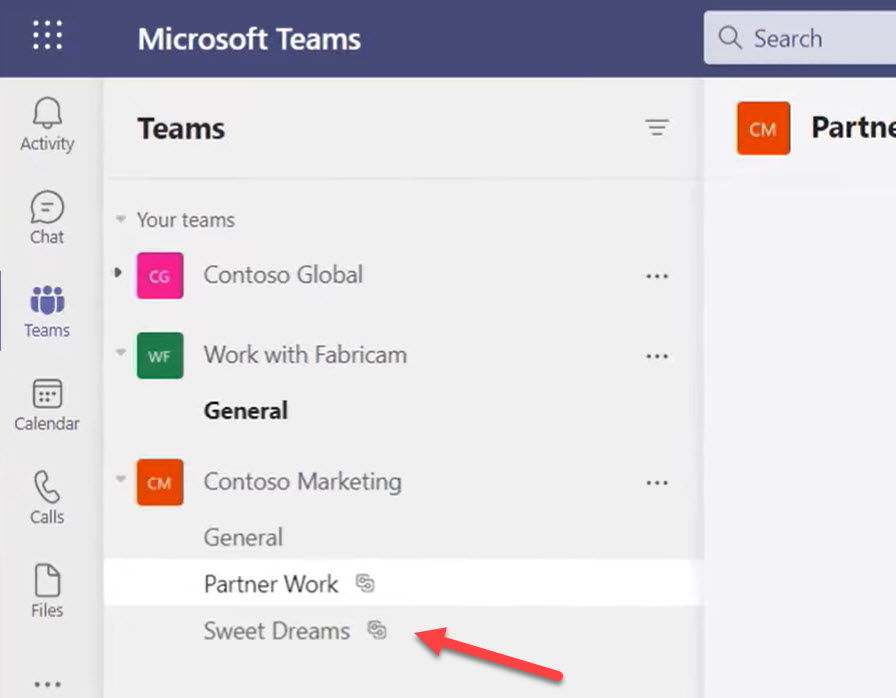Image resolution: width=896 pixels, height=698 pixels.
Task: Open more options for Contoso Global
Action: [657, 275]
